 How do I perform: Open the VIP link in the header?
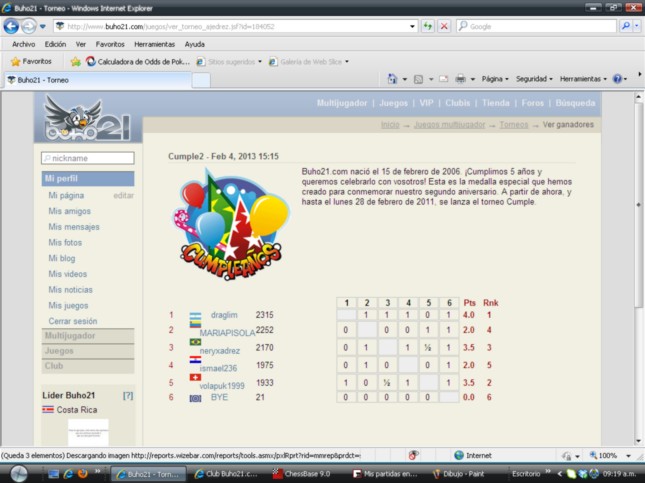426,103
